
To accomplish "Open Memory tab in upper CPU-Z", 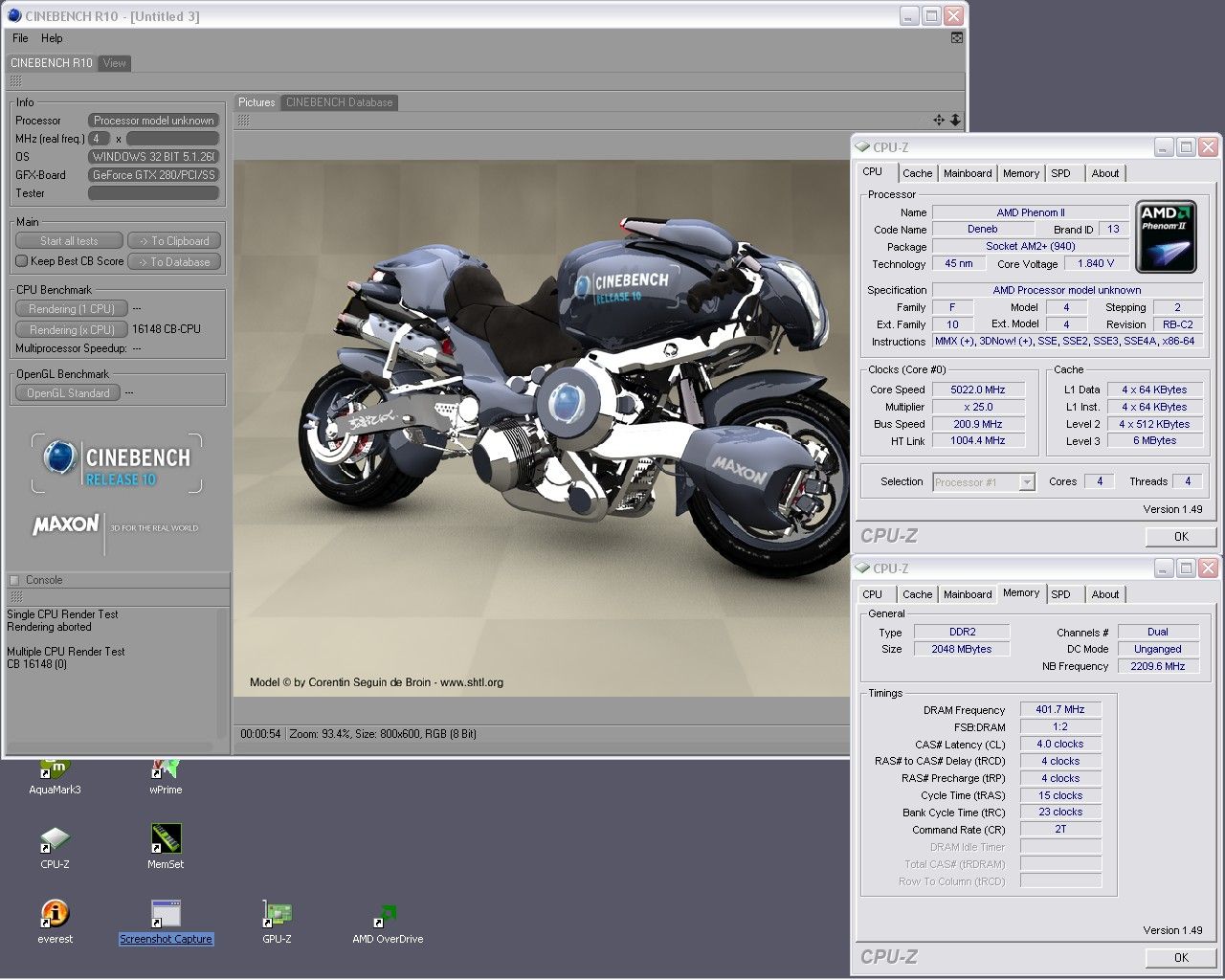I will 1021,173.
